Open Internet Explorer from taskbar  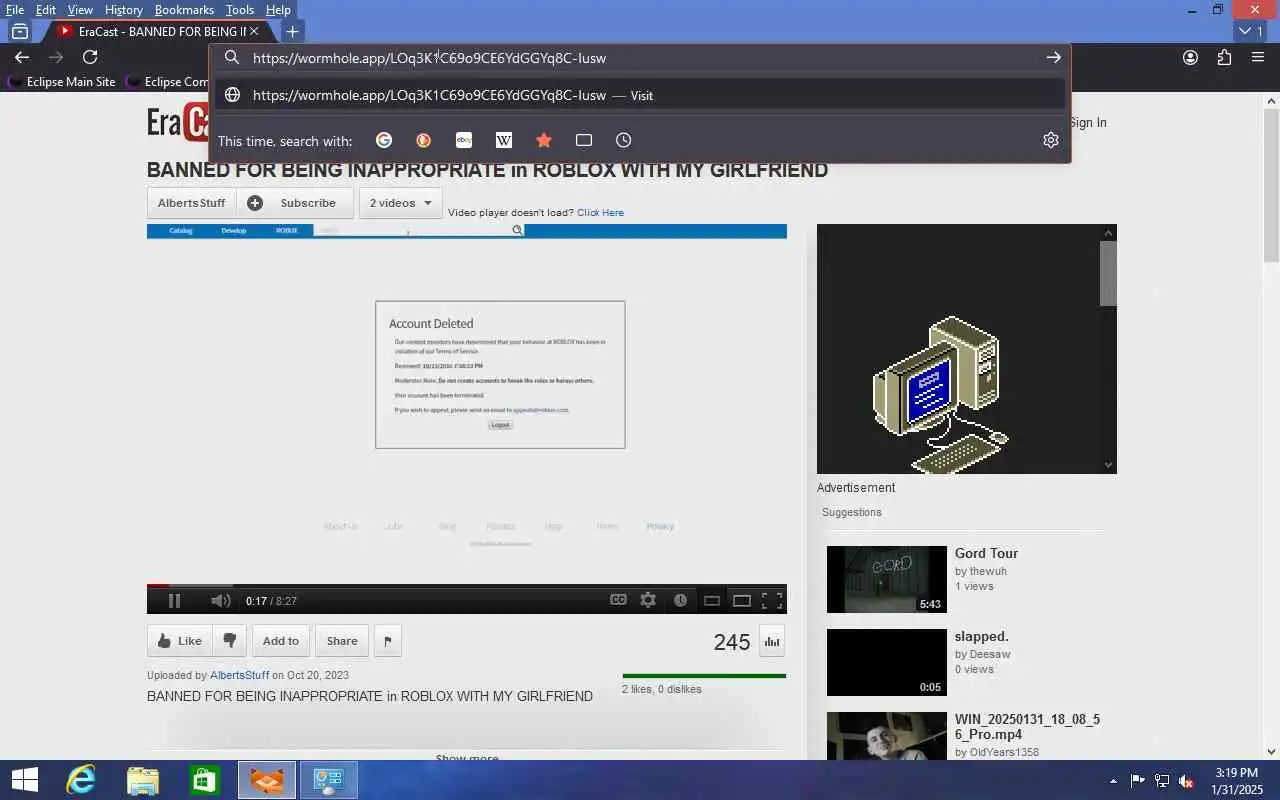(80, 780)
